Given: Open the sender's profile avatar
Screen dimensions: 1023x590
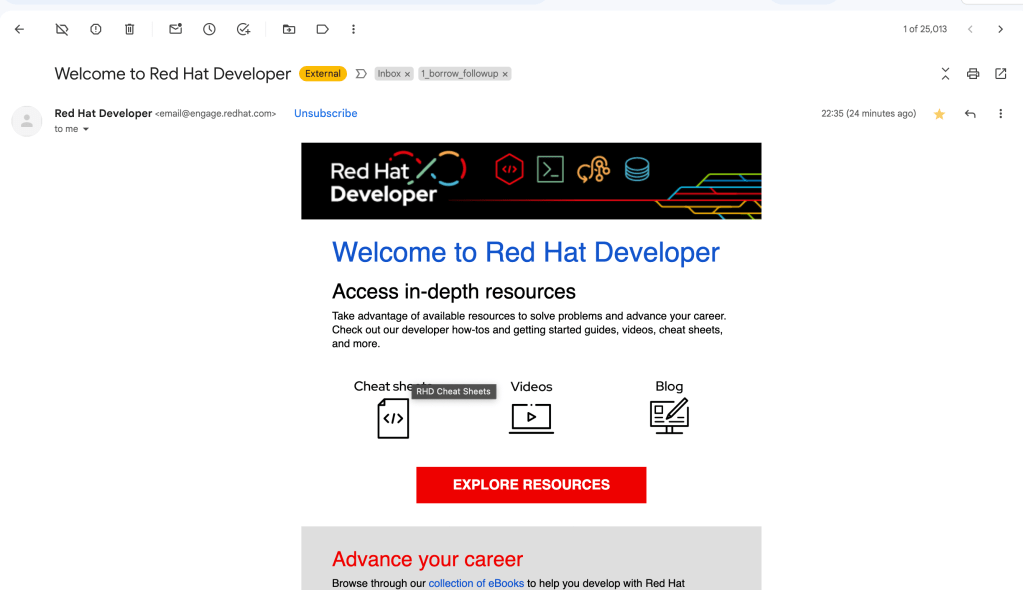Looking at the screenshot, I should point(27,121).
